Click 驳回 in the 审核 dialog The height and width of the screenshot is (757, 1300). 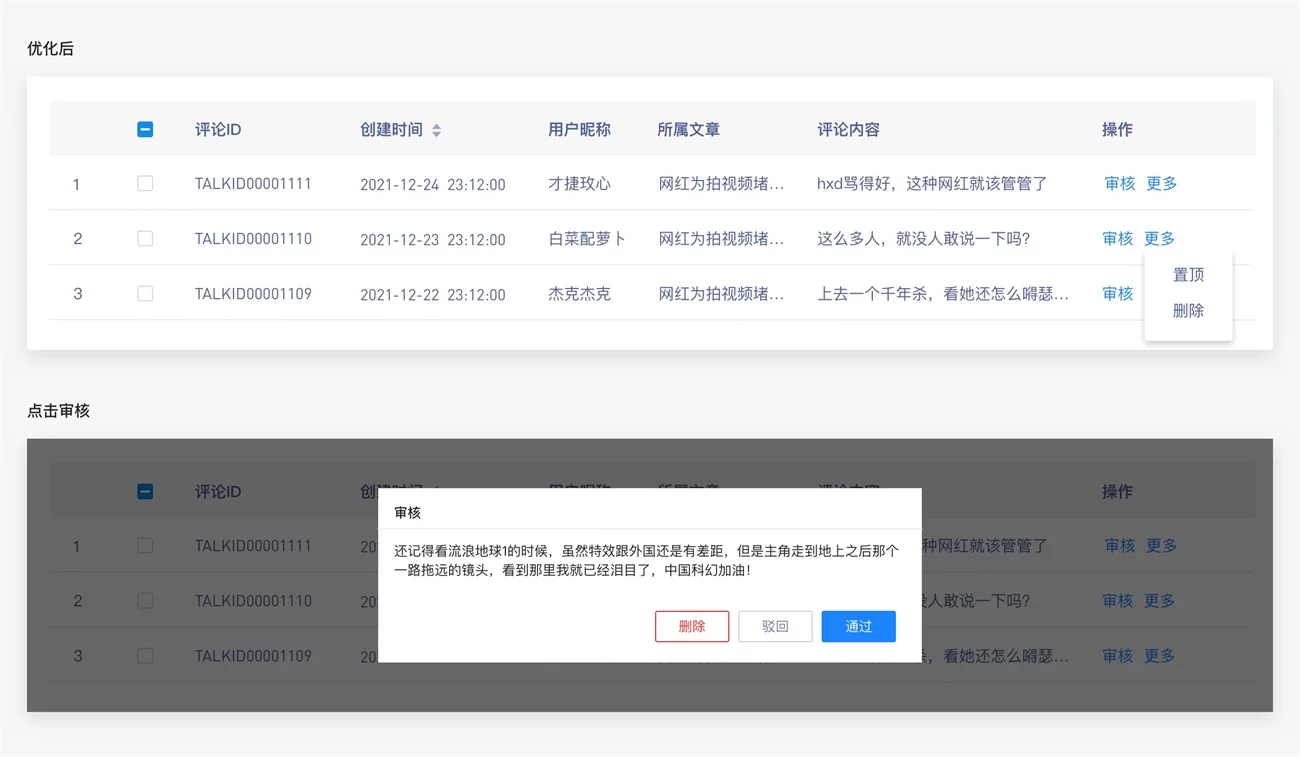pos(775,627)
